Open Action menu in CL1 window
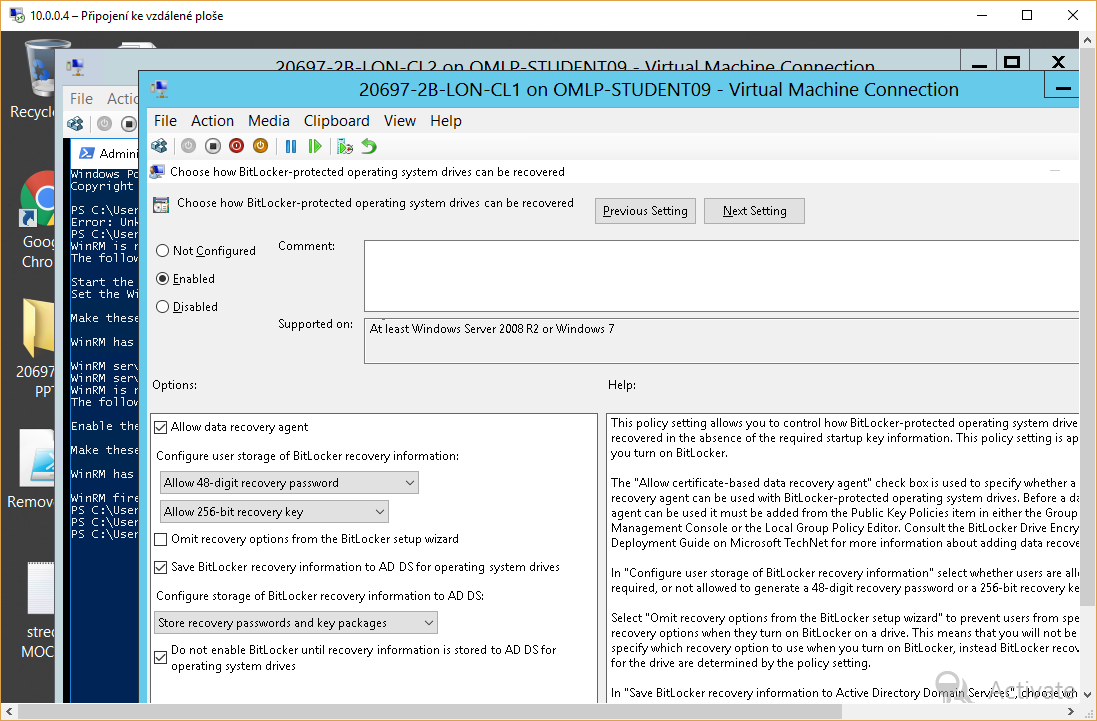The image size is (1097, 721). [x=212, y=121]
